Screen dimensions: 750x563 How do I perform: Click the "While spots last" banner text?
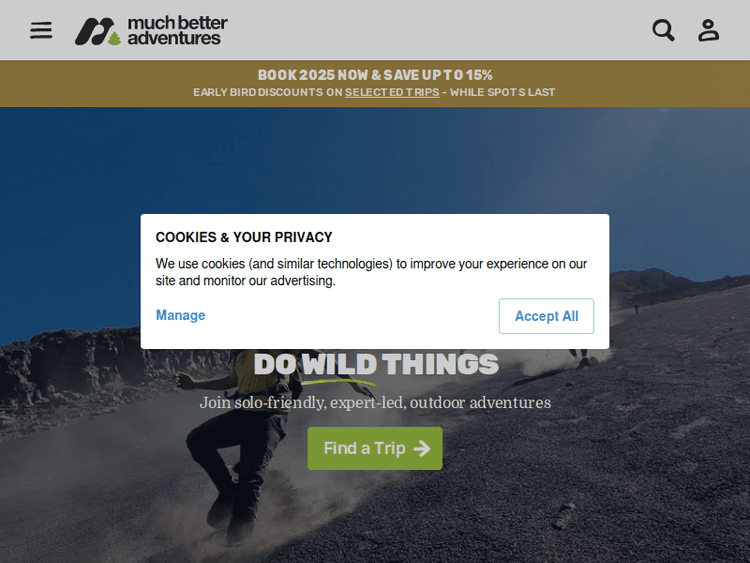(502, 92)
